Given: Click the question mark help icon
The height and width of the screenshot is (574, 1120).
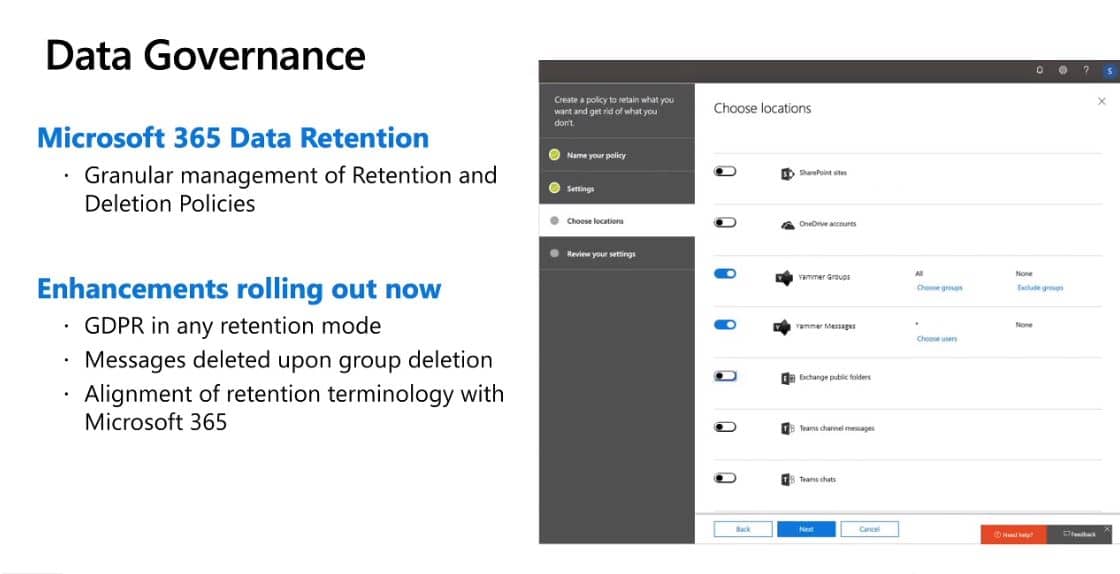Looking at the screenshot, I should click(1086, 71).
